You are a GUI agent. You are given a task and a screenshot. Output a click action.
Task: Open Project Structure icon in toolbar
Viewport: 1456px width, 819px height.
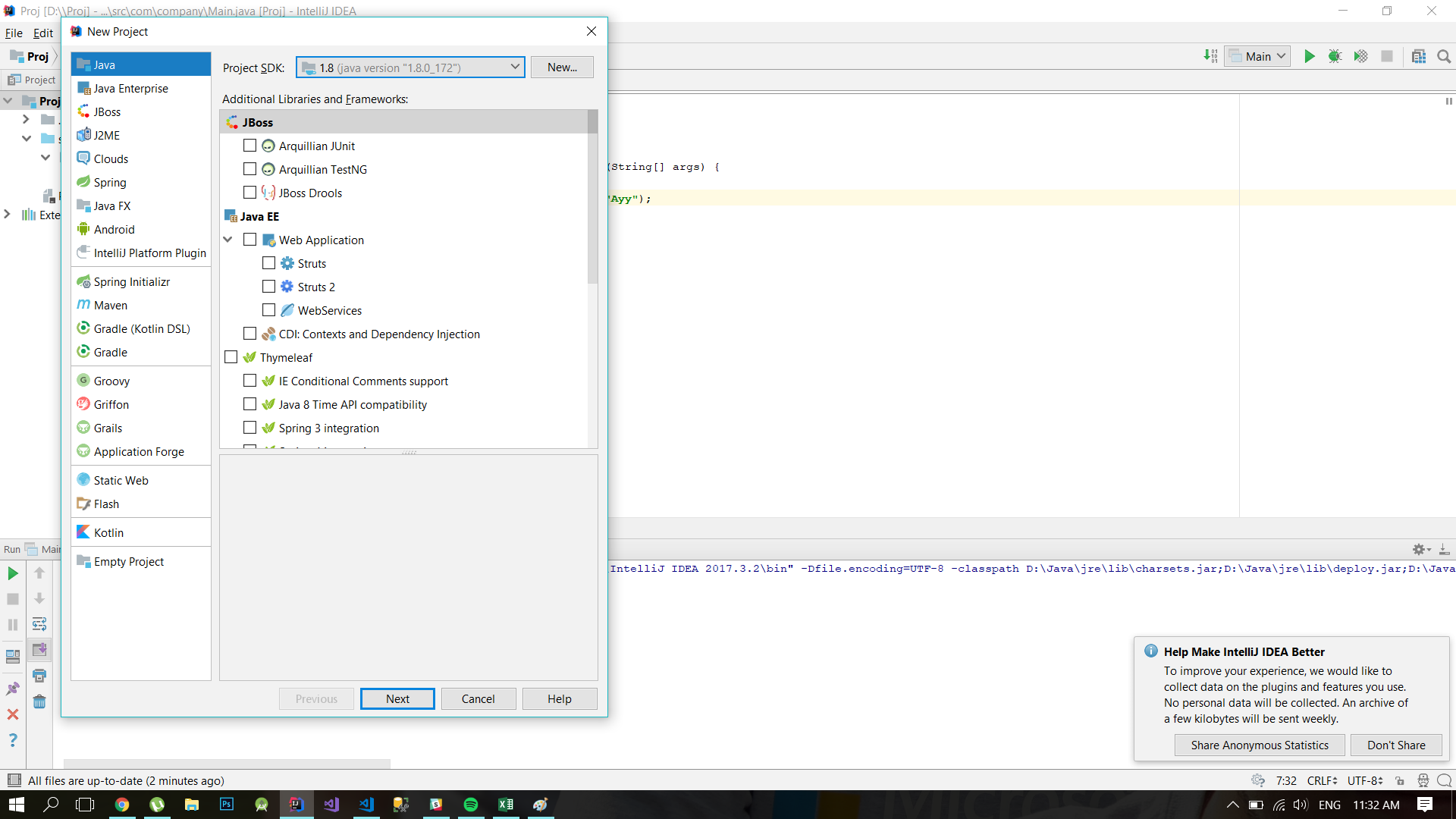pos(1419,56)
